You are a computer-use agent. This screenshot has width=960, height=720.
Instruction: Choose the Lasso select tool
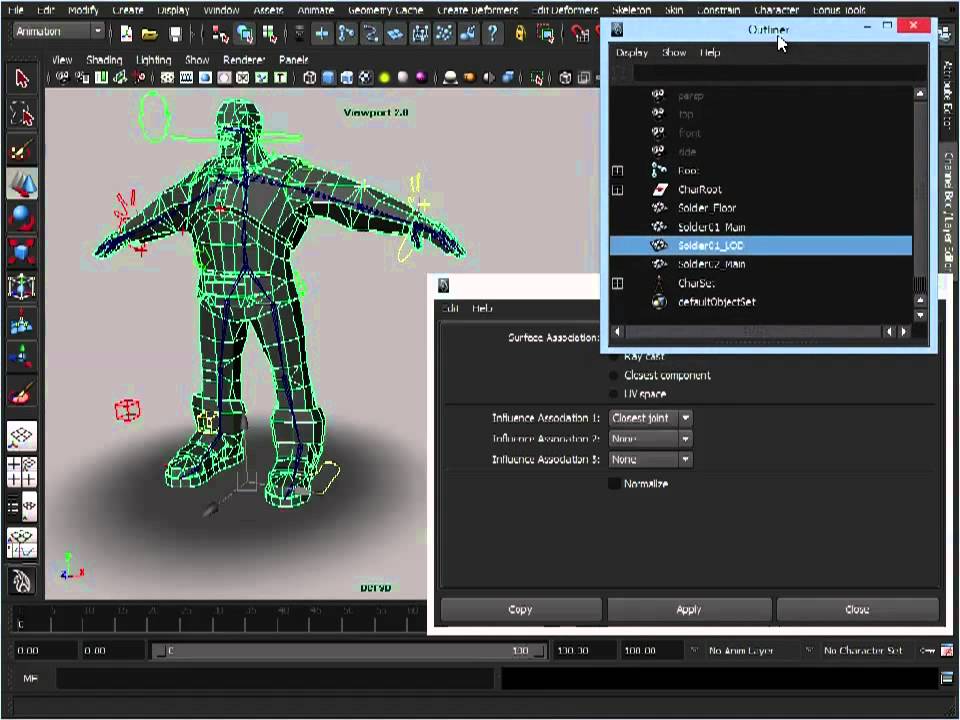pos(22,114)
